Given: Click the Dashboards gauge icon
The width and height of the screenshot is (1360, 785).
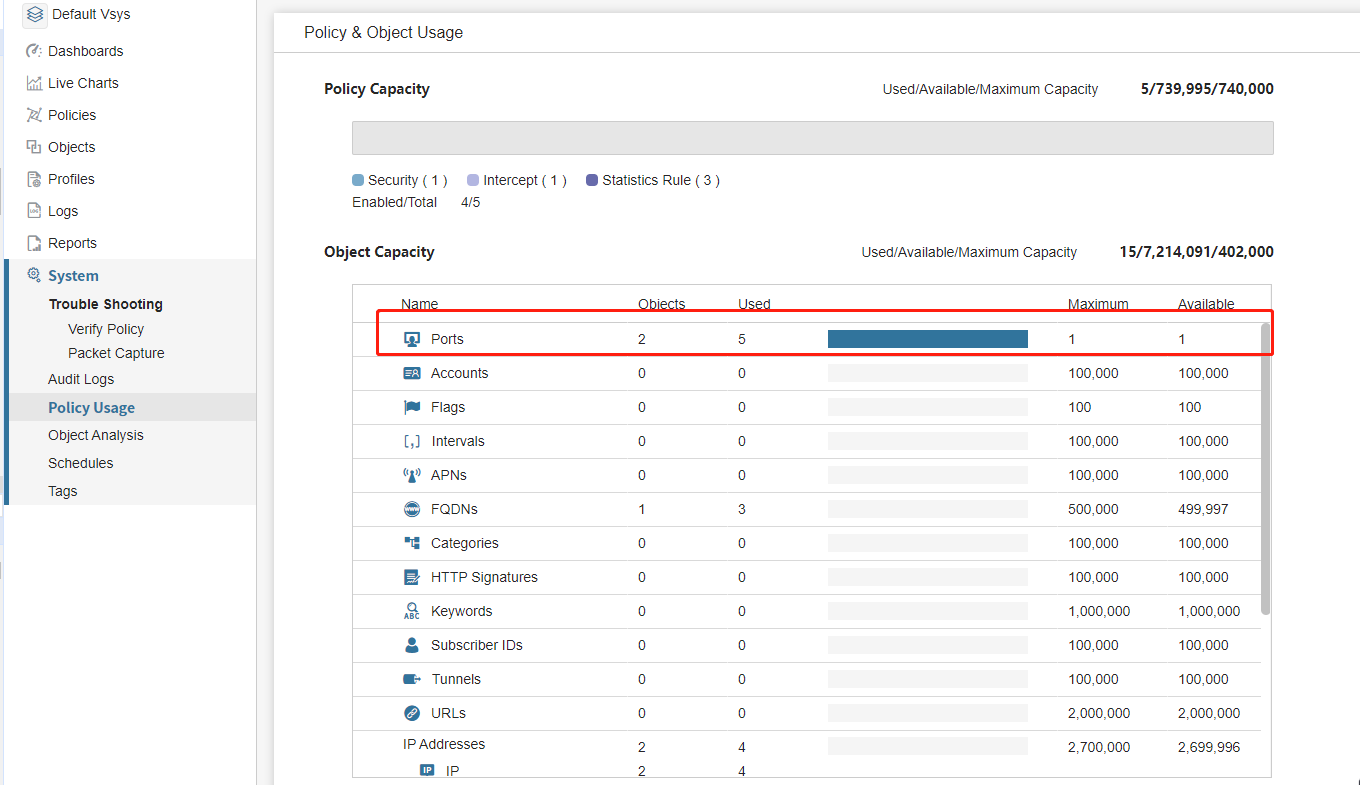Looking at the screenshot, I should pos(34,51).
